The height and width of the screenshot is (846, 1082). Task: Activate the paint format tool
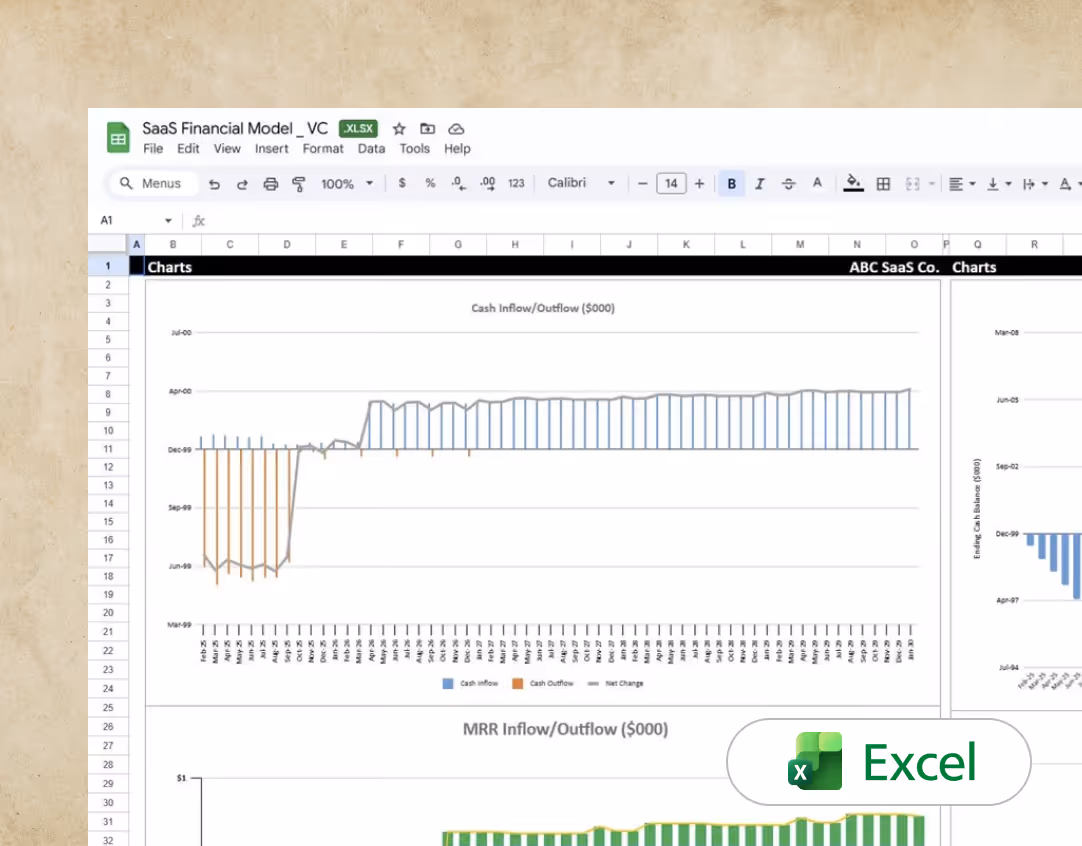299,184
